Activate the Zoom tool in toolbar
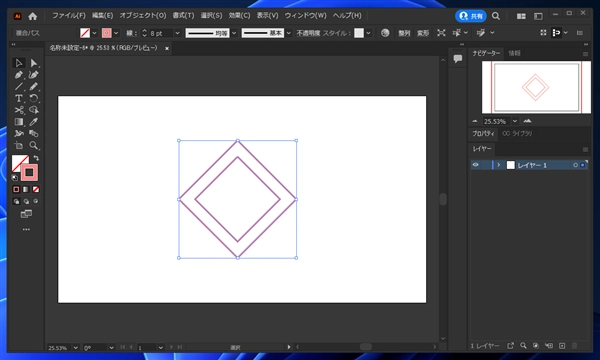The width and height of the screenshot is (600, 360). click(34, 146)
